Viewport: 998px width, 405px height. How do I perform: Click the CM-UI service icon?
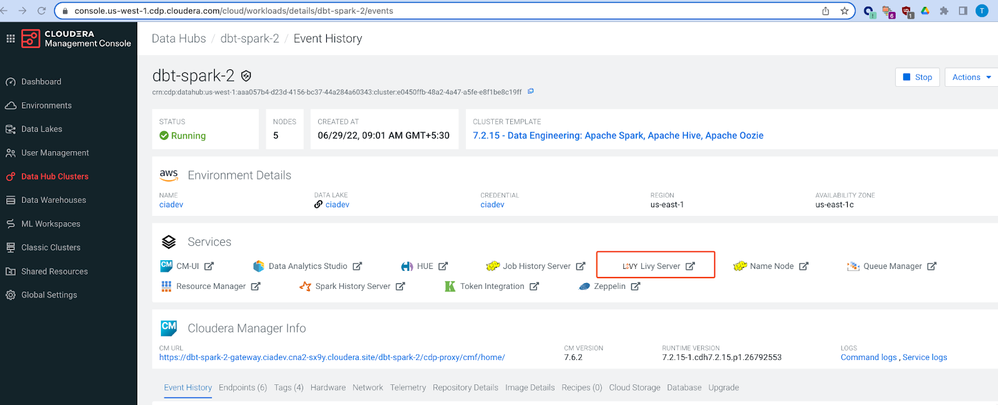[x=166, y=266]
